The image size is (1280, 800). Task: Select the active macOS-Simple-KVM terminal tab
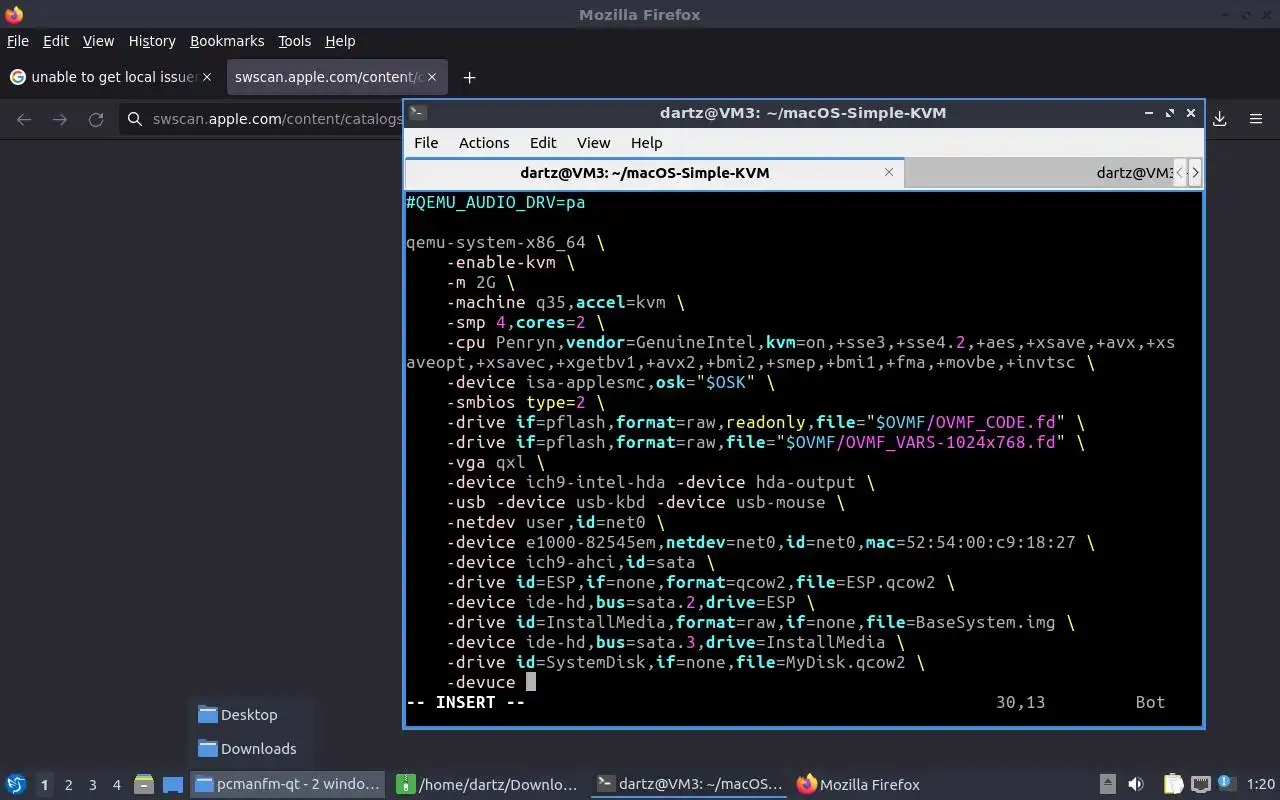point(654,172)
